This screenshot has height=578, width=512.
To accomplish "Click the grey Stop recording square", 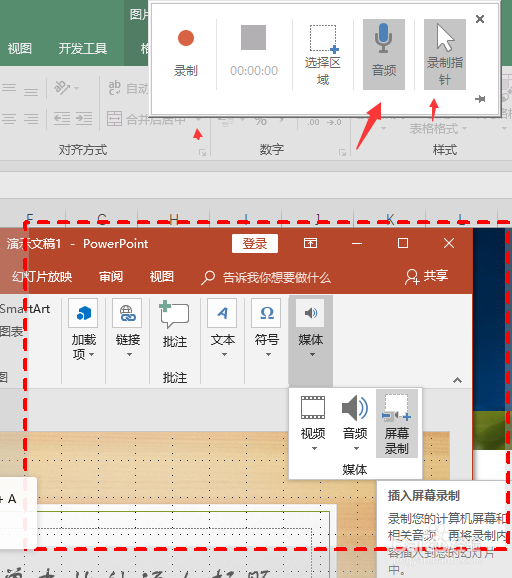I will pos(254,38).
